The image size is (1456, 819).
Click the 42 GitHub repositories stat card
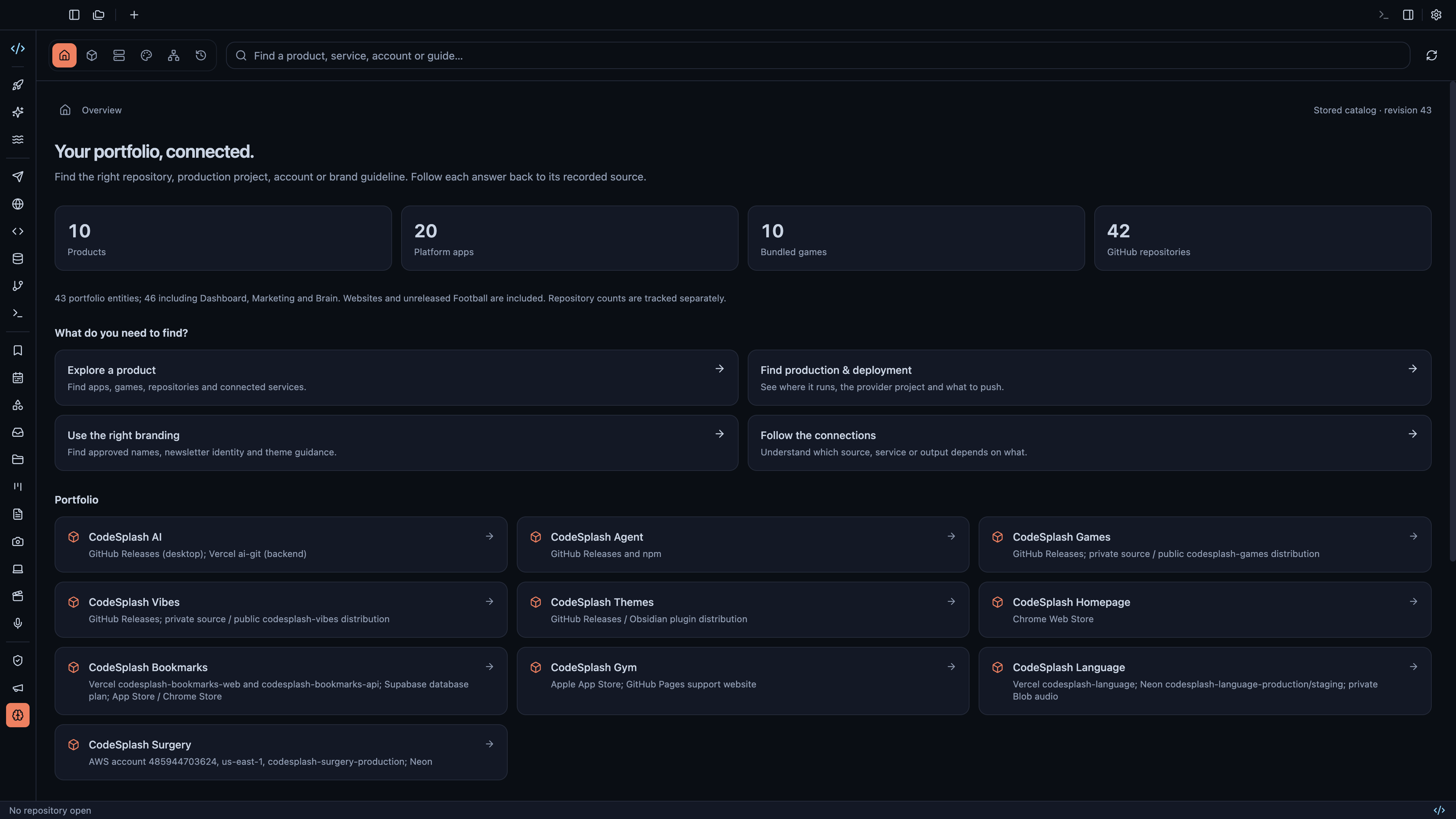point(1263,238)
